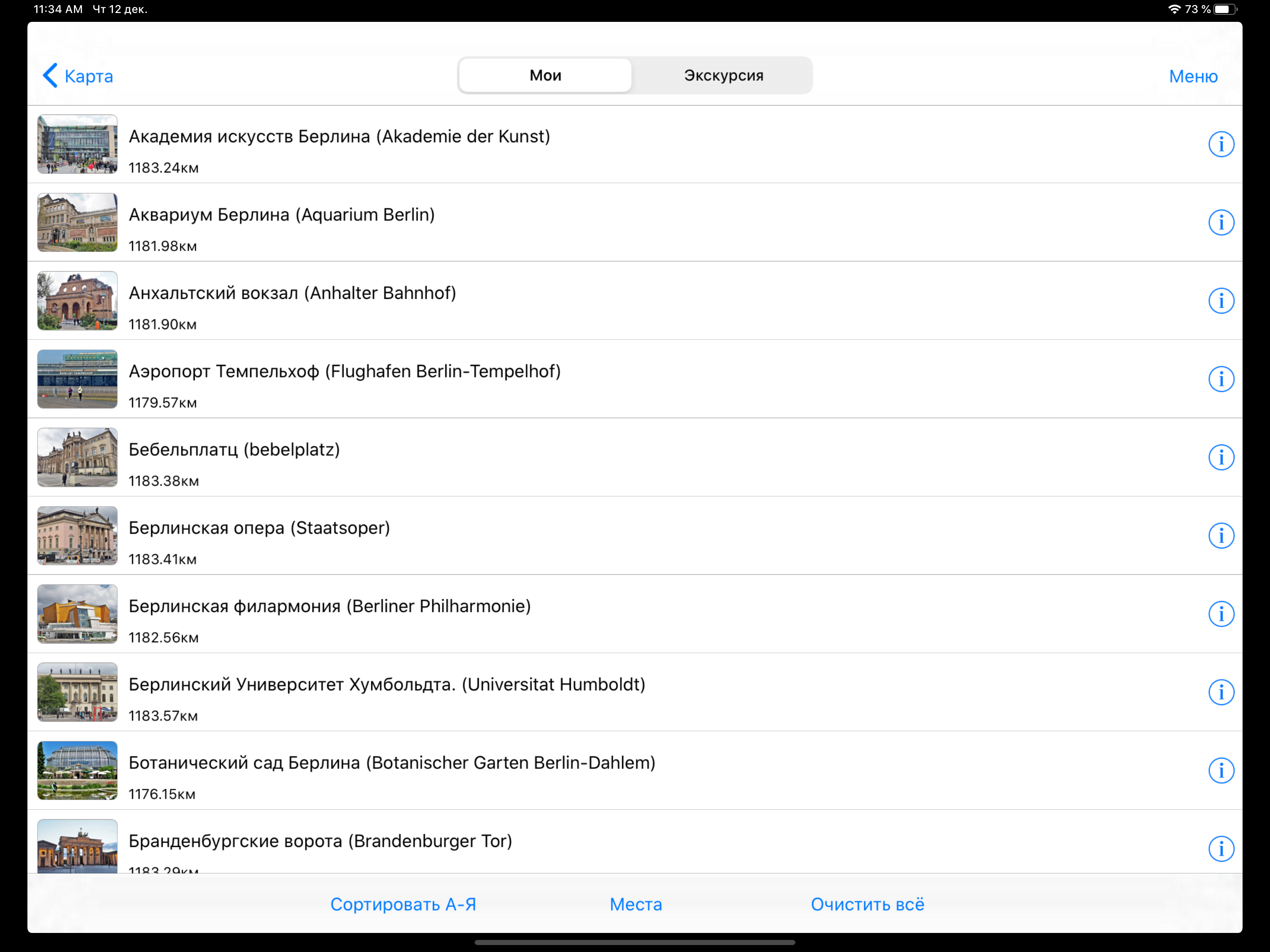1270x952 pixels.
Task: Tap distance 1183.38км
Action: (x=164, y=481)
